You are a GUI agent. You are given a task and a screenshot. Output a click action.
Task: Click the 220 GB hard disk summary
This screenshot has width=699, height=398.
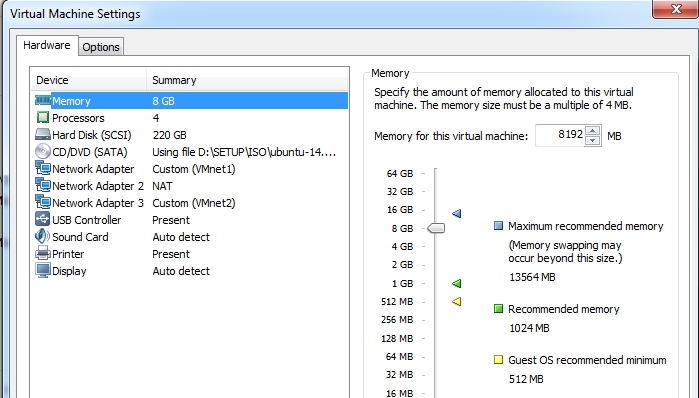click(x=169, y=135)
